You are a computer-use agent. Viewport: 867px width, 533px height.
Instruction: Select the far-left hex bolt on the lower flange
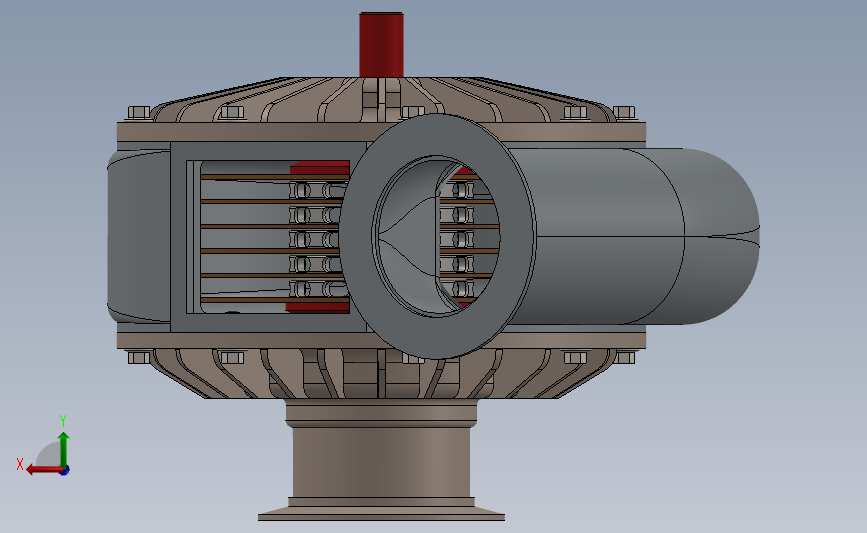[139, 357]
